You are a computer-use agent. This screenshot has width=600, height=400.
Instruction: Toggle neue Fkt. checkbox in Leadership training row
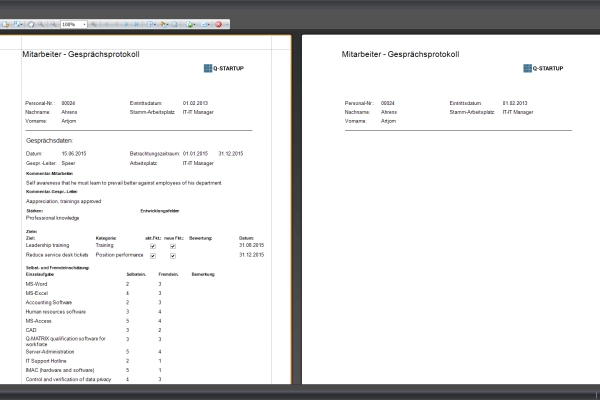(173, 246)
